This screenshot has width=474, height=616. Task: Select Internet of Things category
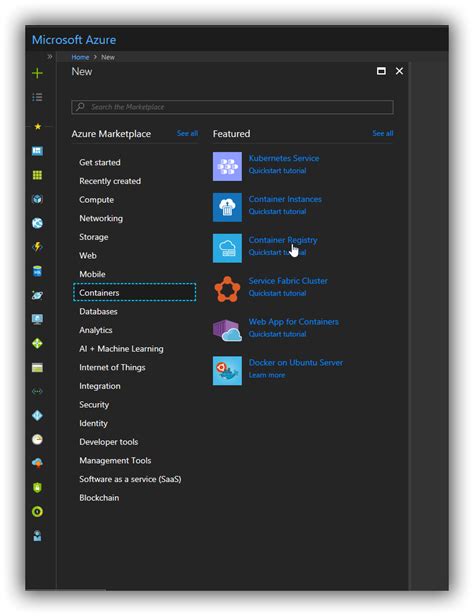coord(112,367)
